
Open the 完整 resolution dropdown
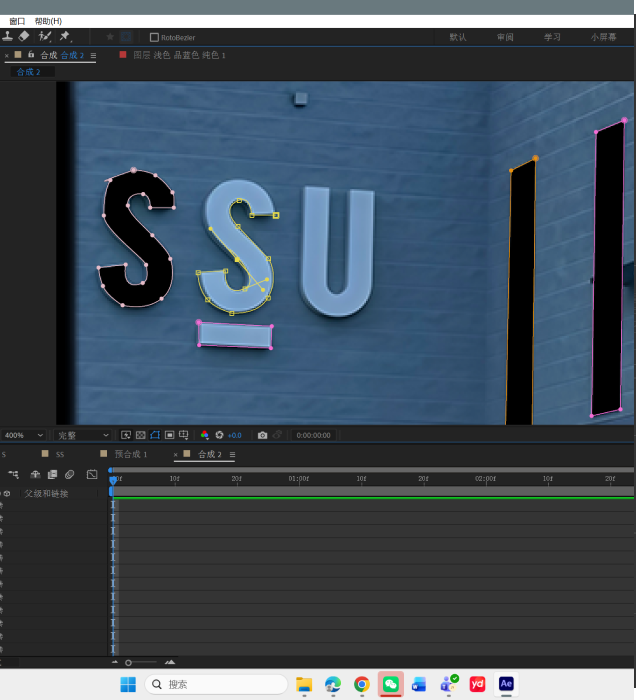pos(83,435)
